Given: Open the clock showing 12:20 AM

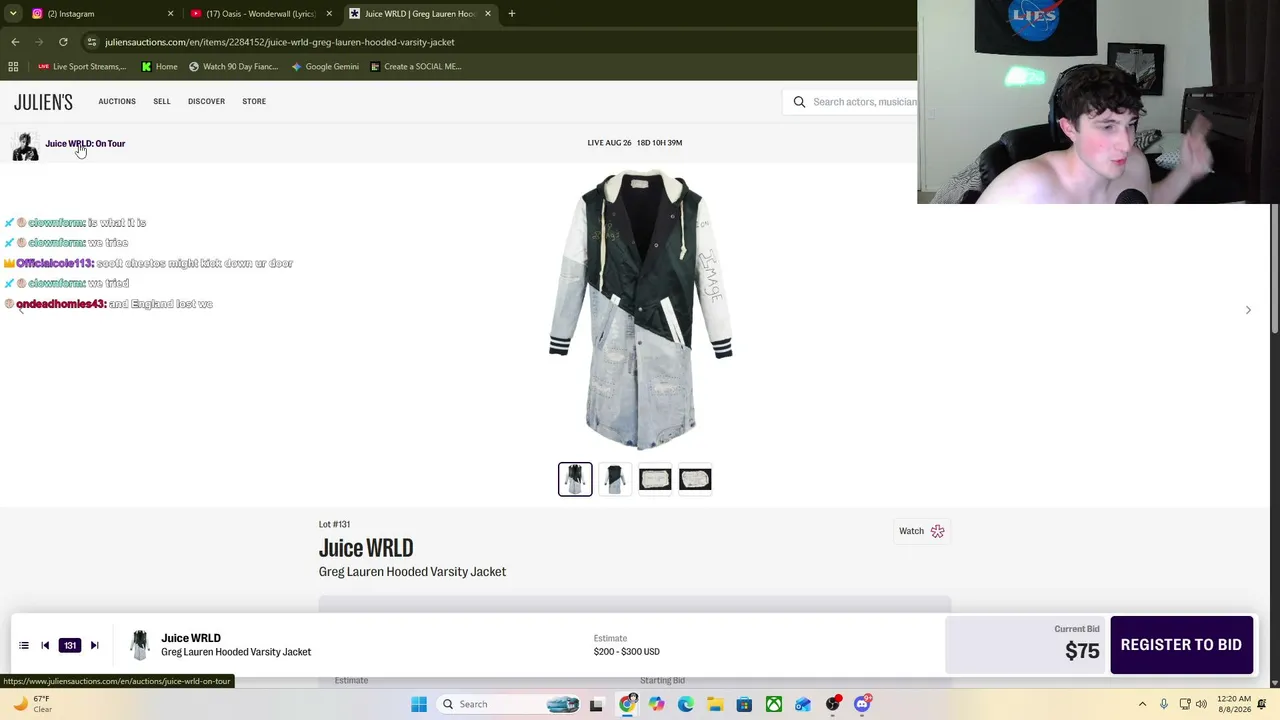Looking at the screenshot, I should pyautogui.click(x=1234, y=704).
